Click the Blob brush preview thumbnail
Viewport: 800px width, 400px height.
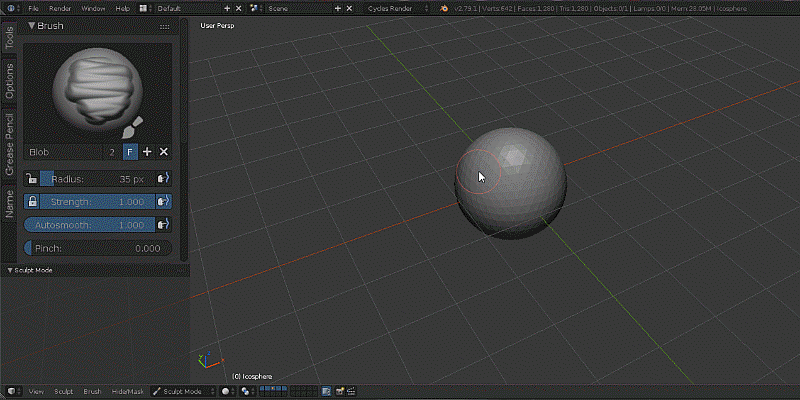tap(97, 89)
